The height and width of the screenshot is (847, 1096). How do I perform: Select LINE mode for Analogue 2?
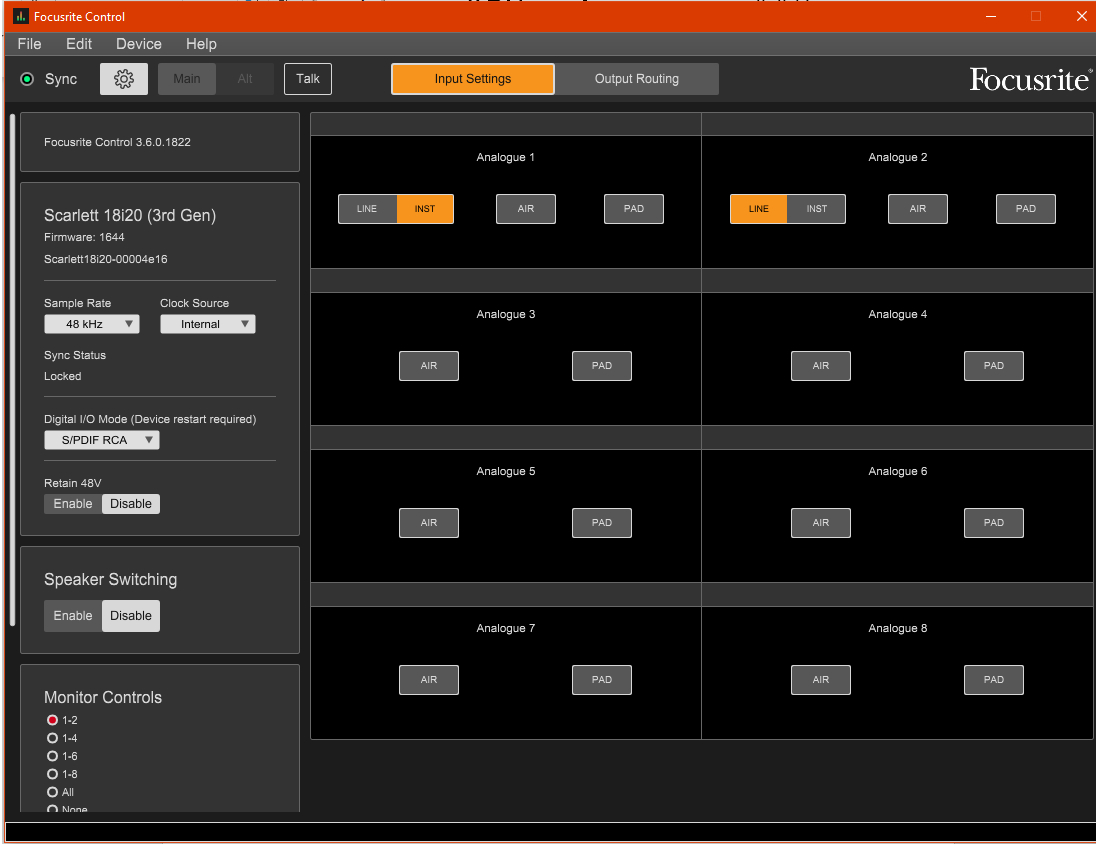[x=758, y=209]
